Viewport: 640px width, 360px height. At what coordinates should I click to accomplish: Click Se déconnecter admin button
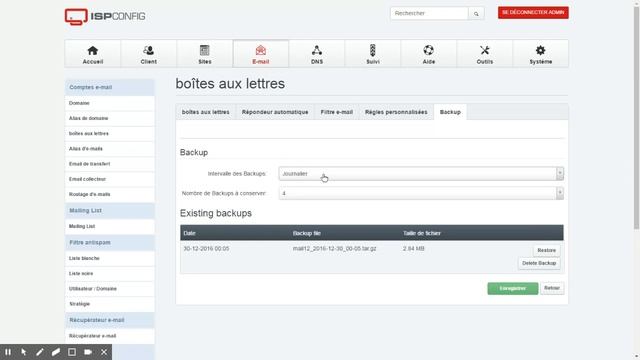tap(533, 13)
